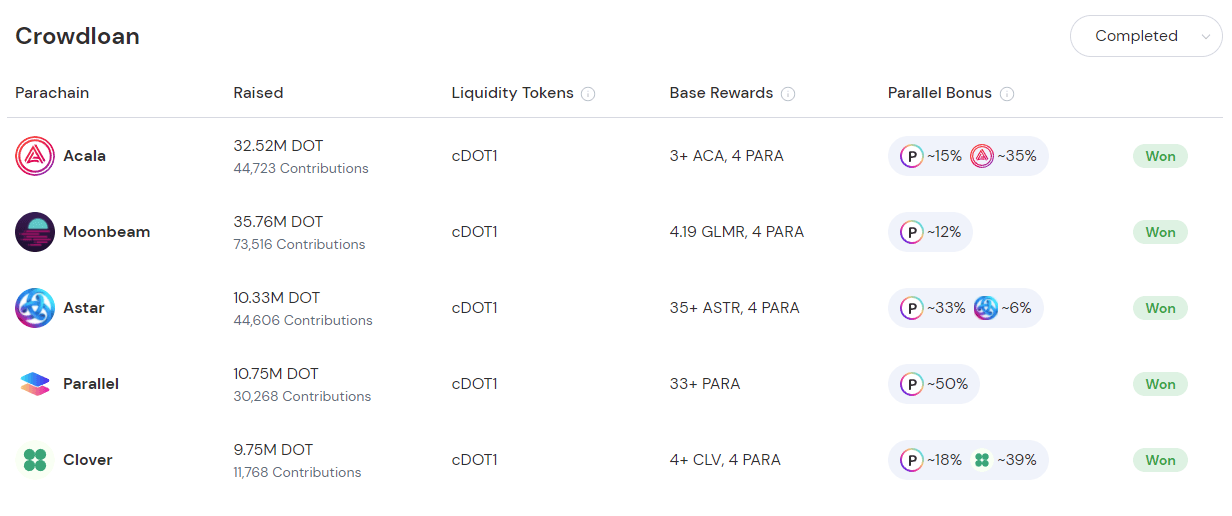Click the Acala bonus icon showing ~35%

point(982,156)
